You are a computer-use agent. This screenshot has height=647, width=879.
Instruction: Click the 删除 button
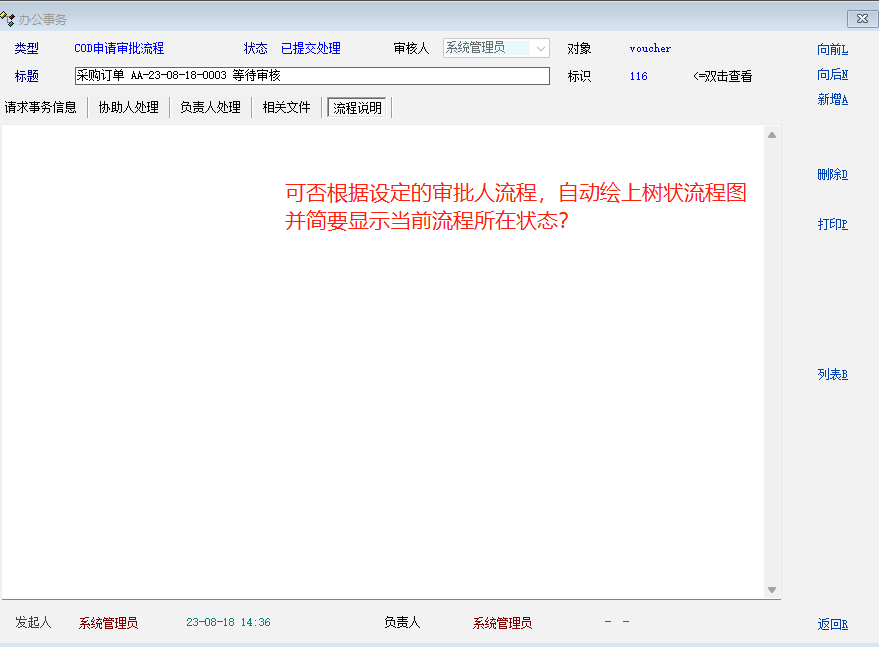pos(832,174)
